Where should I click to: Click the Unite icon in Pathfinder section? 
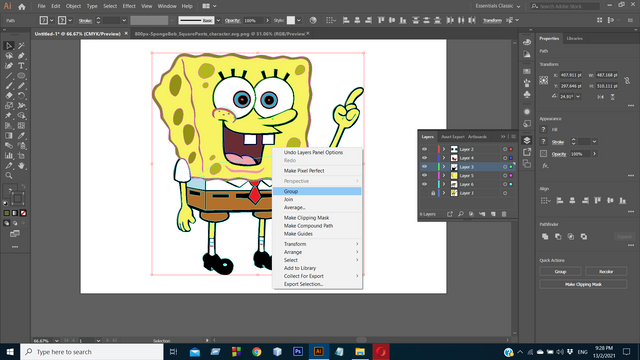pos(545,237)
